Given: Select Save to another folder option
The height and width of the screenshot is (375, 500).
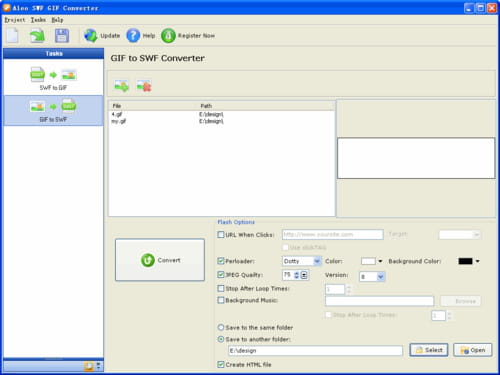Looking at the screenshot, I should 221,339.
